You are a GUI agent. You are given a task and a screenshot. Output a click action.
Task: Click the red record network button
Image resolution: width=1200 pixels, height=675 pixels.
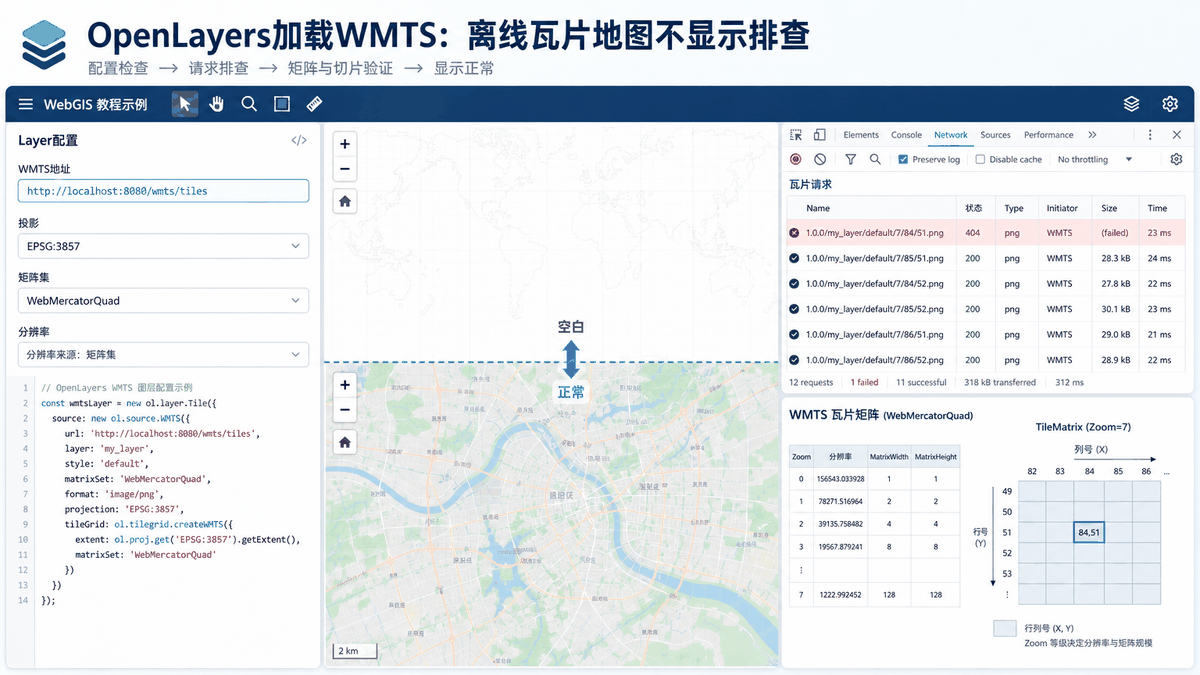click(x=796, y=159)
